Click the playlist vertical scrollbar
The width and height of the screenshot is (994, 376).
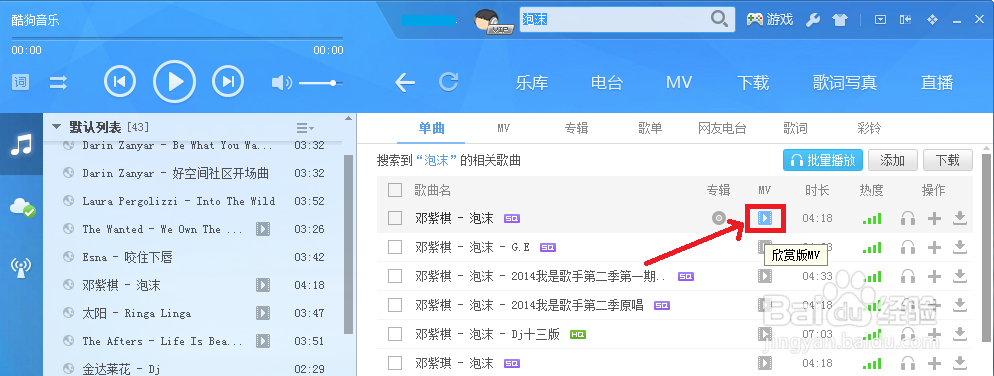point(348,244)
